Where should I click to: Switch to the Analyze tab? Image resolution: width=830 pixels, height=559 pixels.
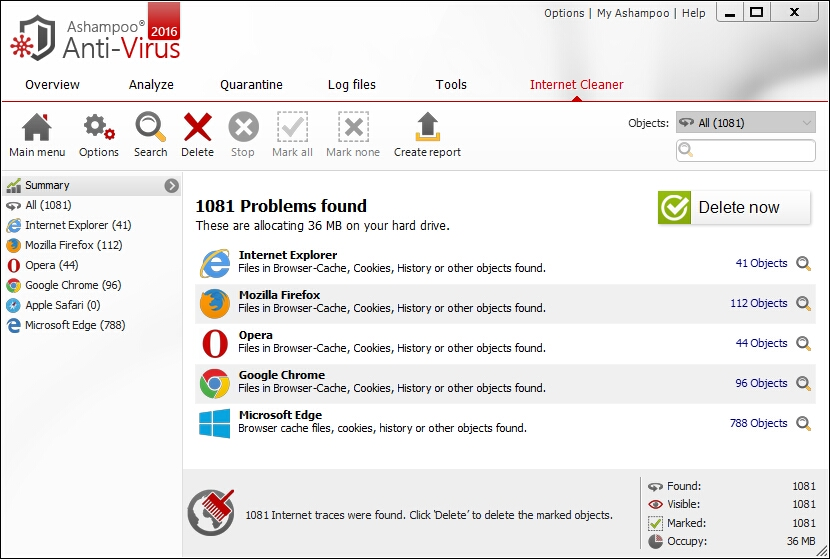[x=151, y=85]
